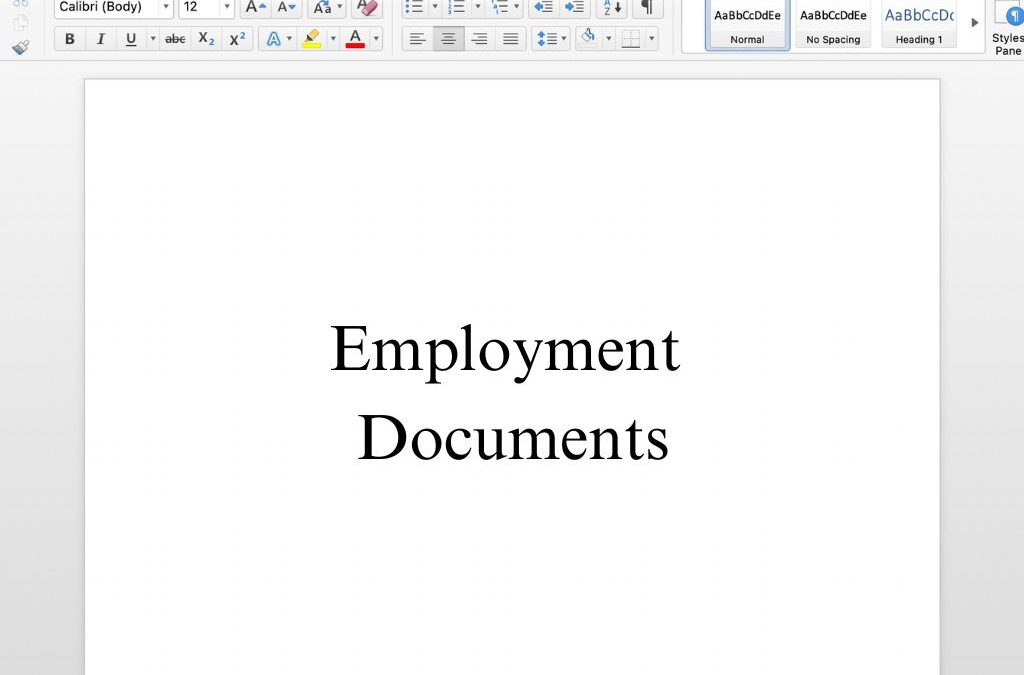
Task: Apply borders button
Action: pyautogui.click(x=631, y=39)
